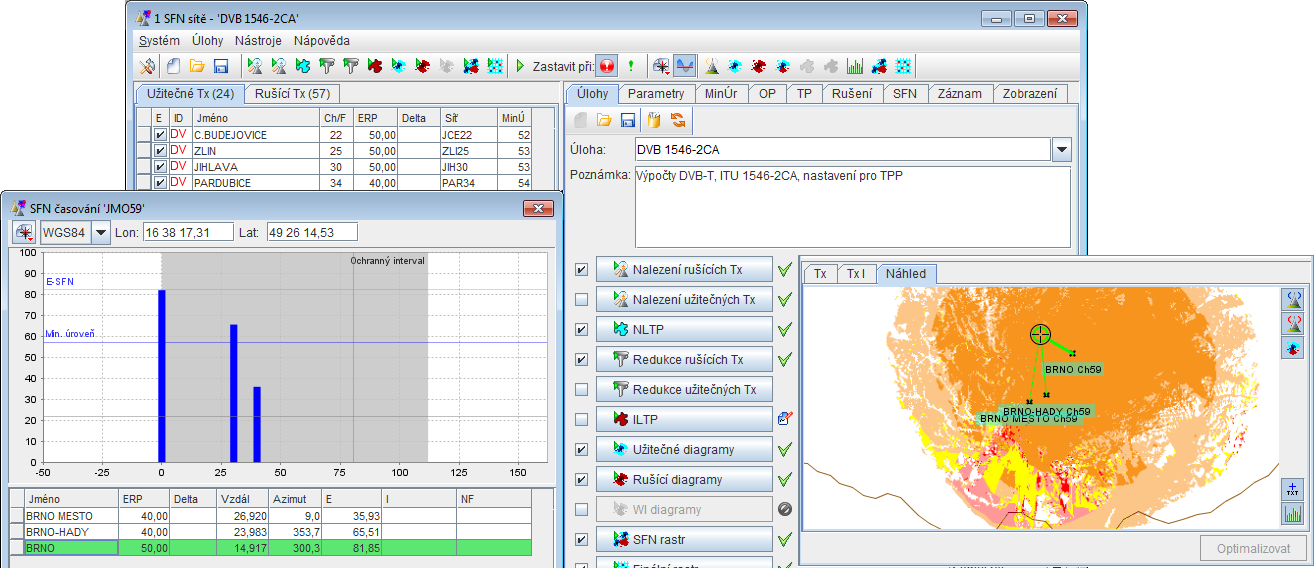Viewport: 1314px width, 568px height.
Task: Expand the Úloha task name dropdown
Action: pyautogui.click(x=1061, y=150)
